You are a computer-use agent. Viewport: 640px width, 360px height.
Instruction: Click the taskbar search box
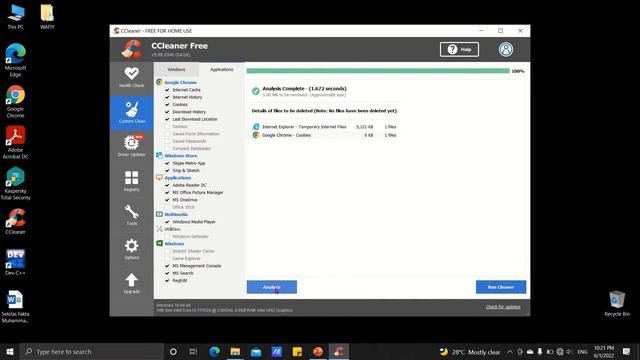click(91, 351)
